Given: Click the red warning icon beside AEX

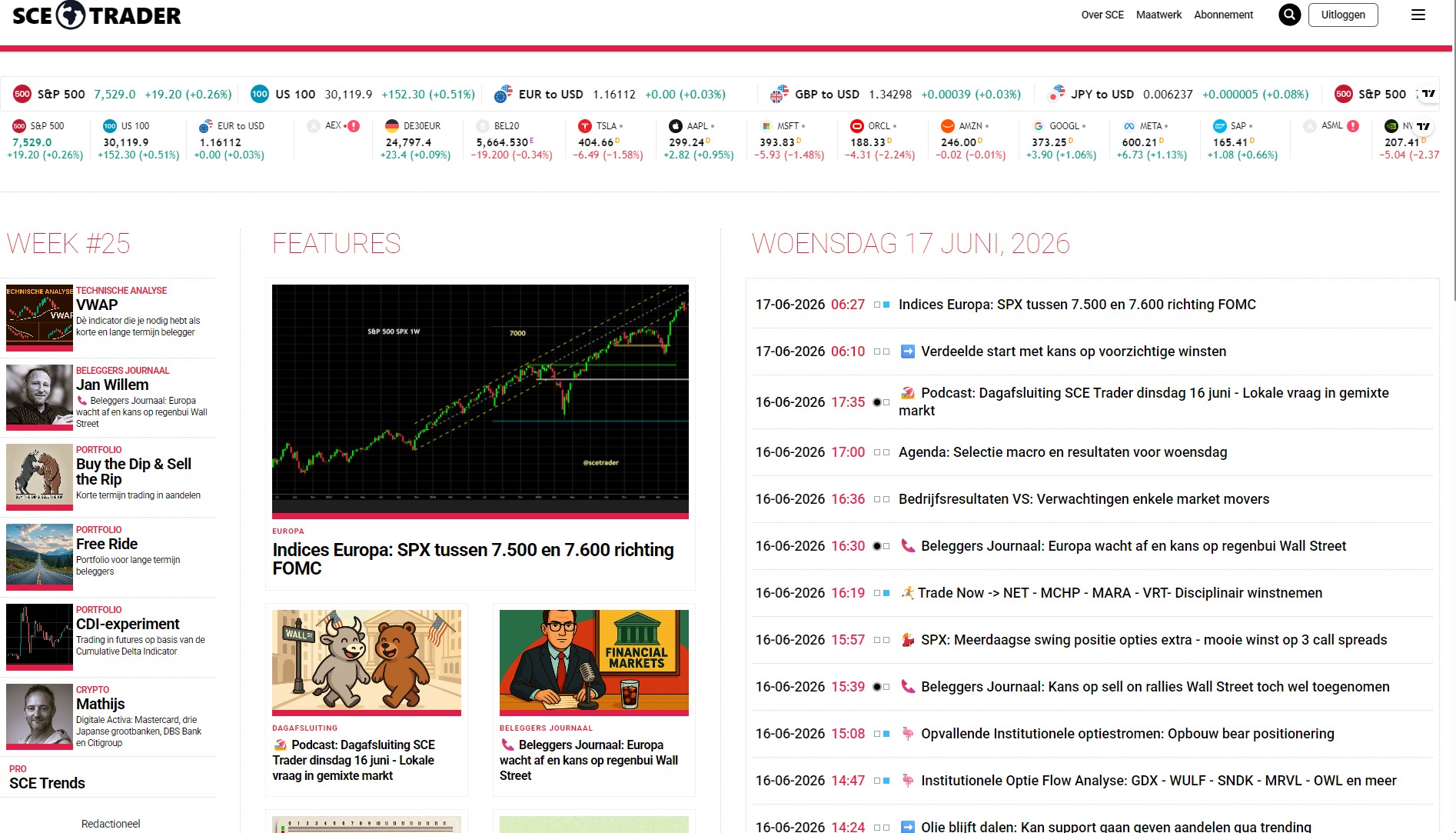Looking at the screenshot, I should 354,126.
